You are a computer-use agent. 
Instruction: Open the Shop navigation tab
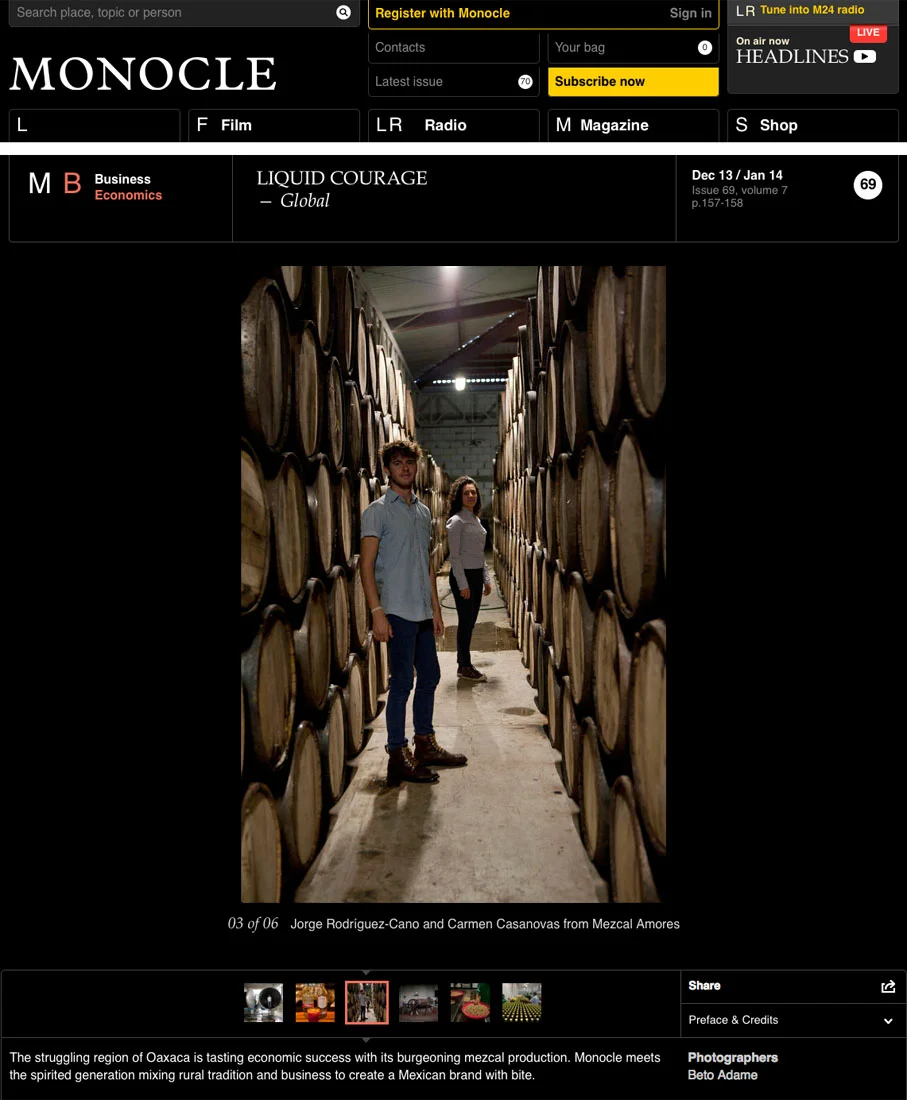tap(812, 125)
